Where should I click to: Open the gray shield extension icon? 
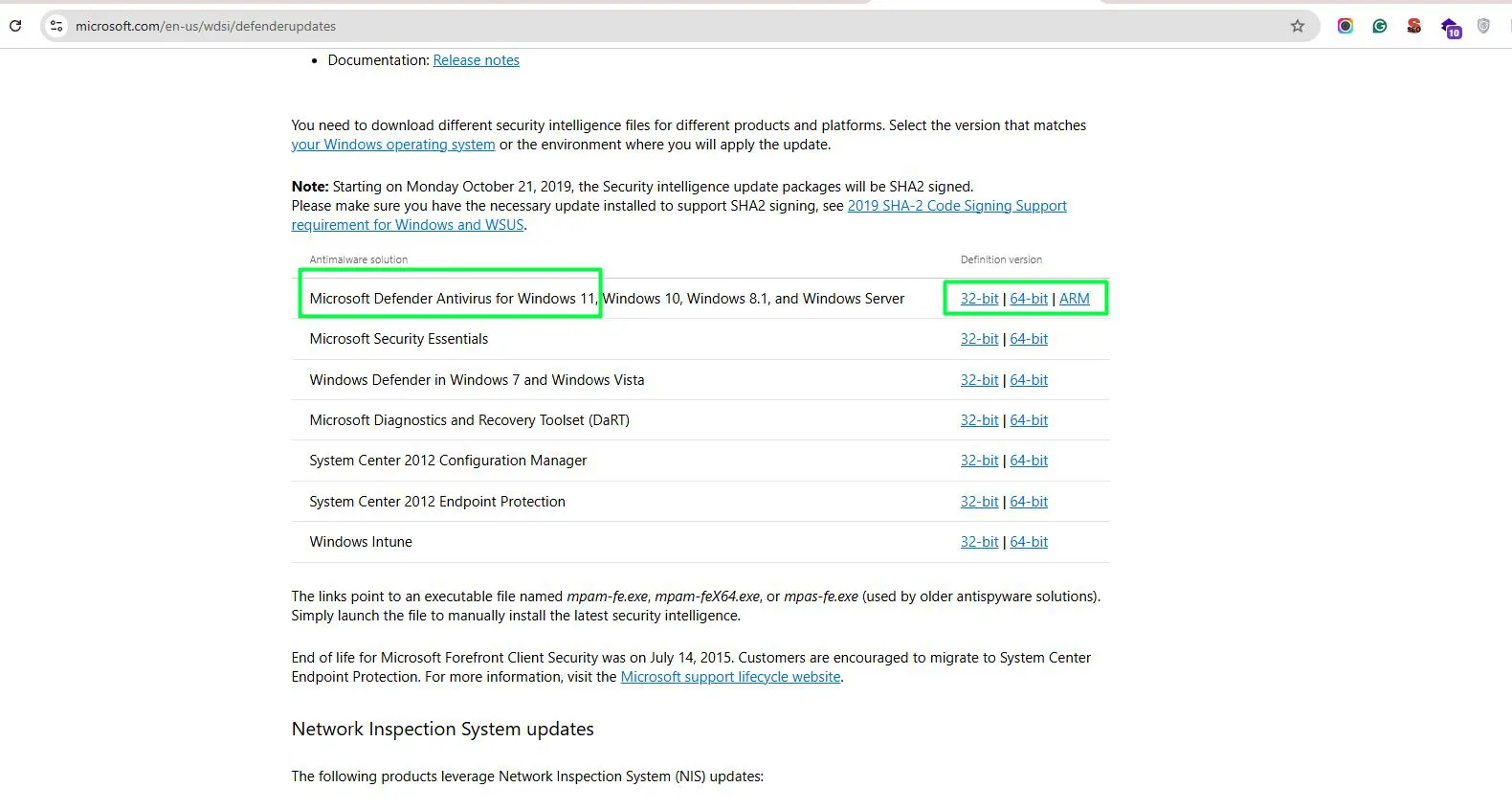[x=1483, y=26]
